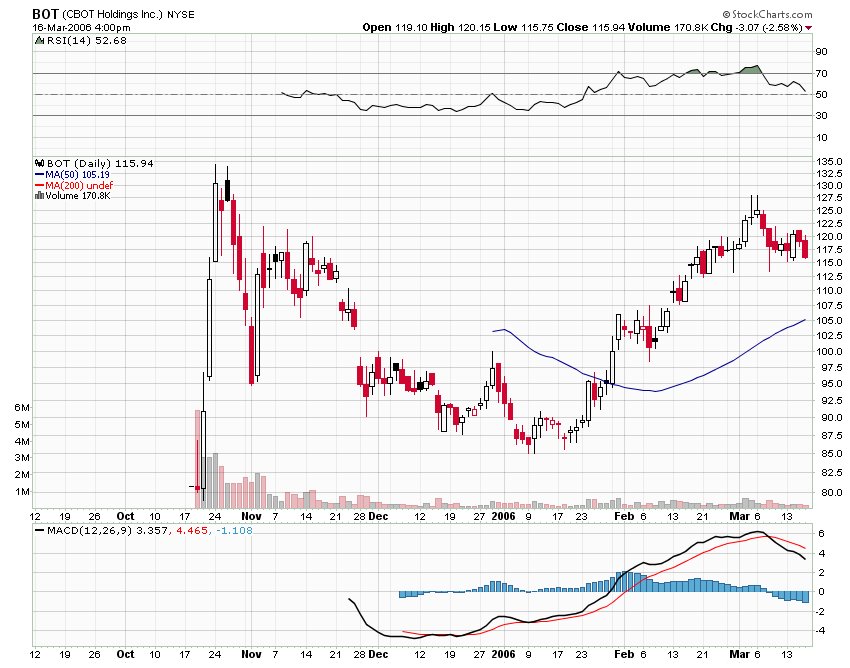Open the StockCharts.com credit link
This screenshot has height=668, width=850.
pos(767,15)
